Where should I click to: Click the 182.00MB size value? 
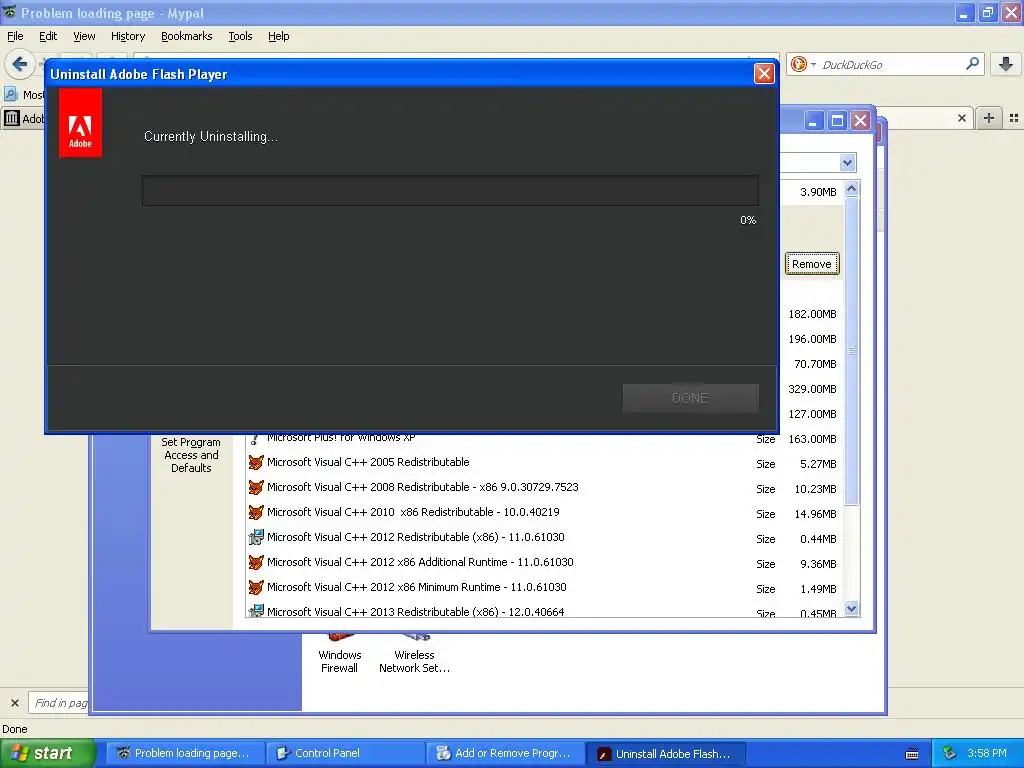[812, 314]
